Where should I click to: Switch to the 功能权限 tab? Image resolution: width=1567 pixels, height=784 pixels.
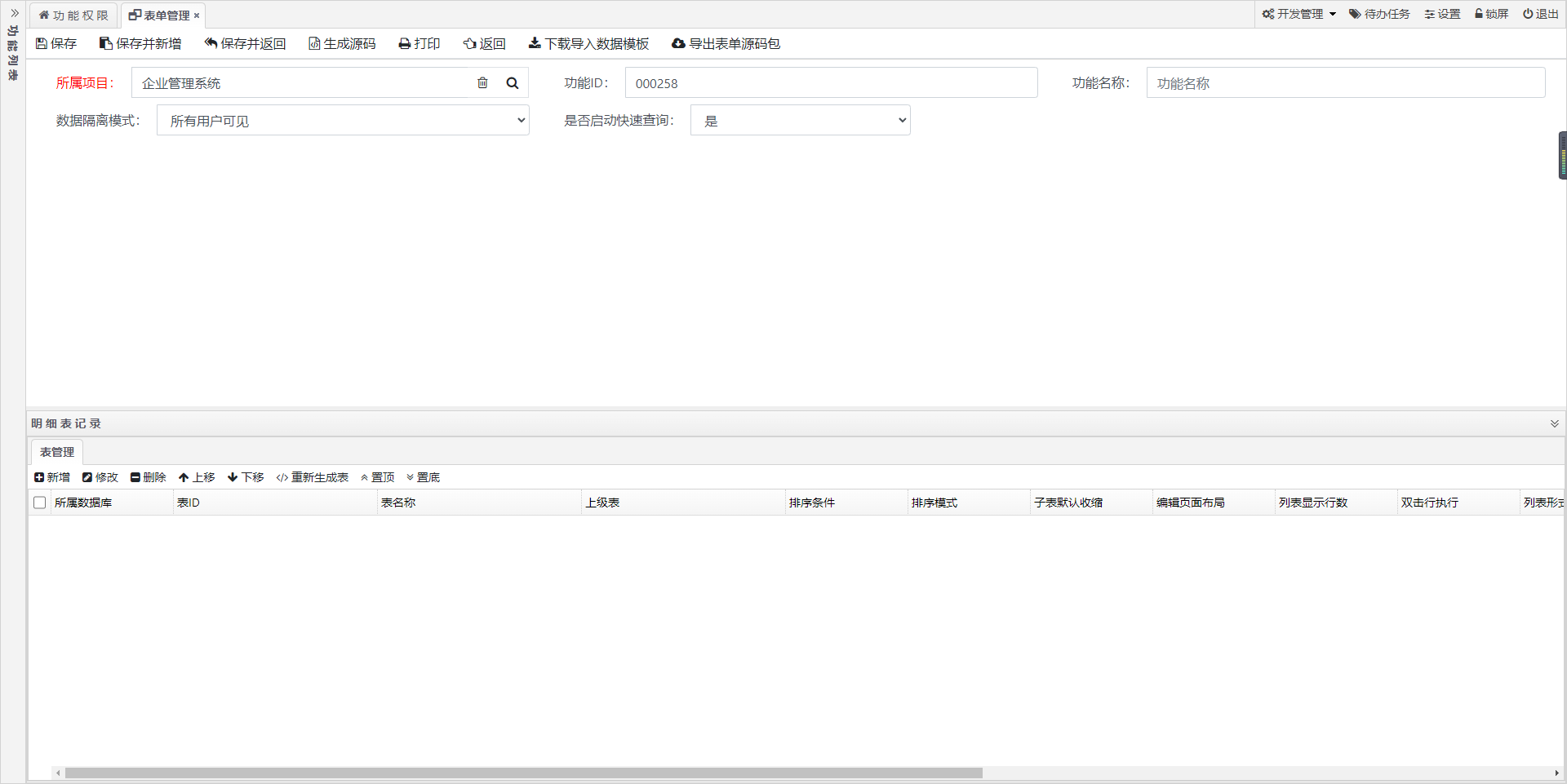coord(73,15)
